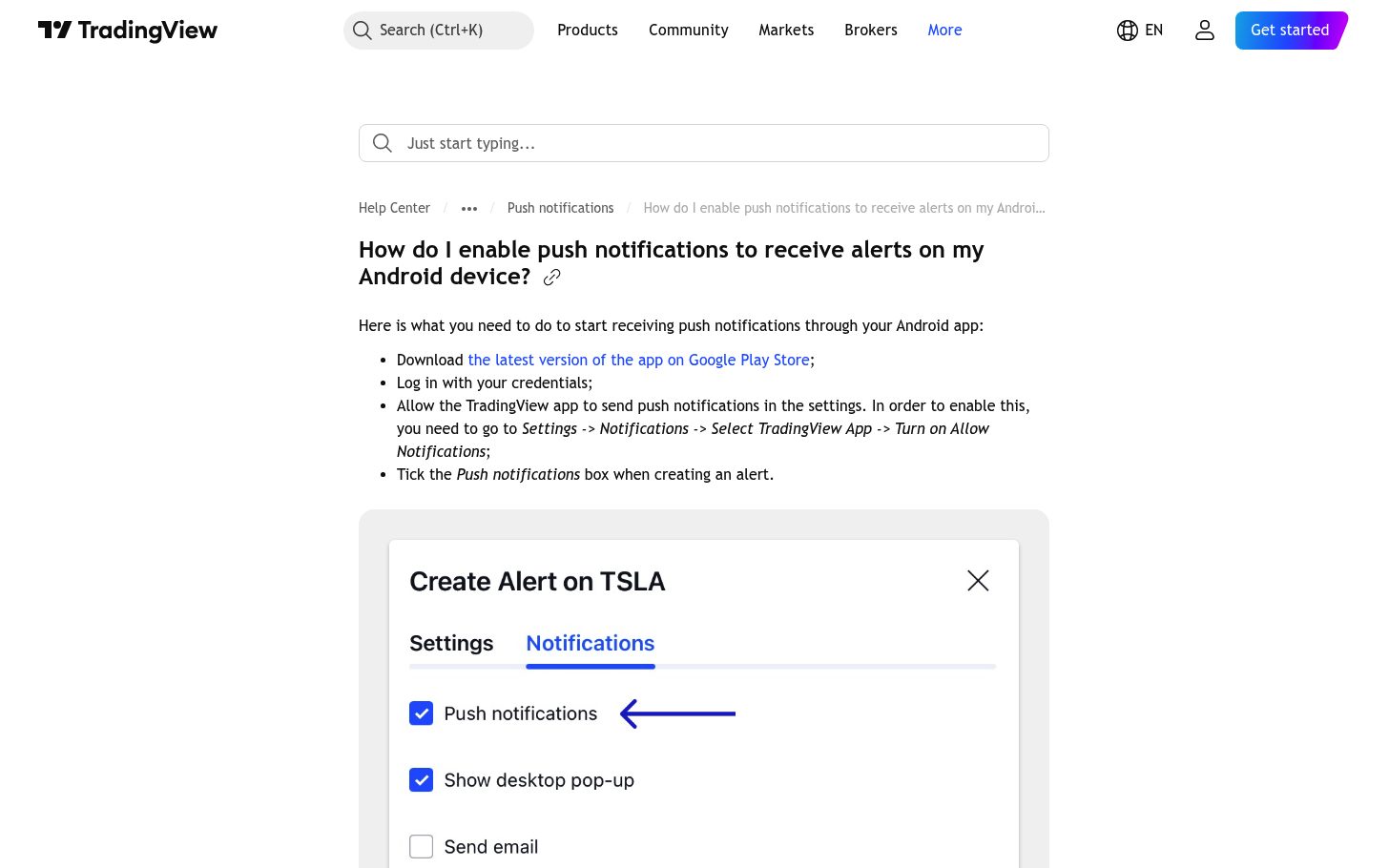The width and height of the screenshot is (1389, 868).
Task: Open the Push notifications breadcrumb
Action: coord(561,208)
